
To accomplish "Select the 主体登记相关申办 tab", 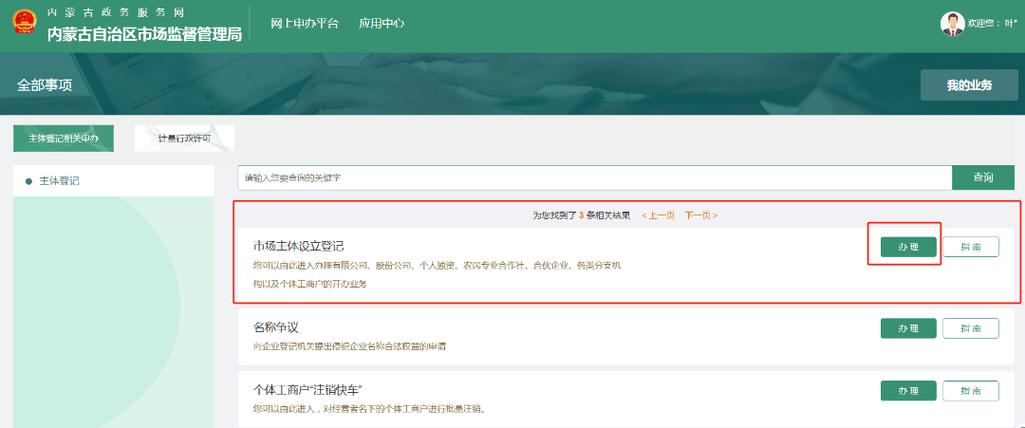I will tap(63, 139).
